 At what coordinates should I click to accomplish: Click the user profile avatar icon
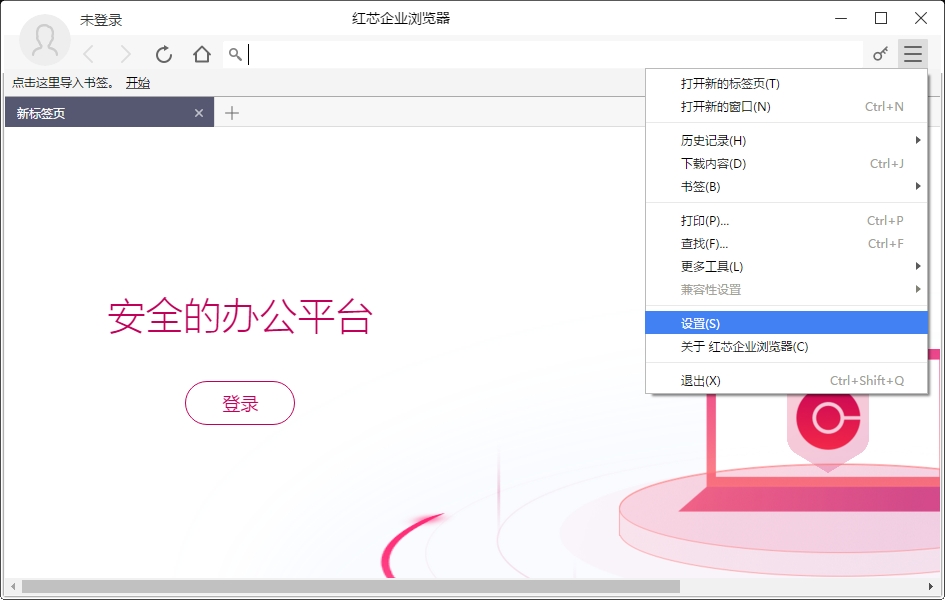point(45,40)
